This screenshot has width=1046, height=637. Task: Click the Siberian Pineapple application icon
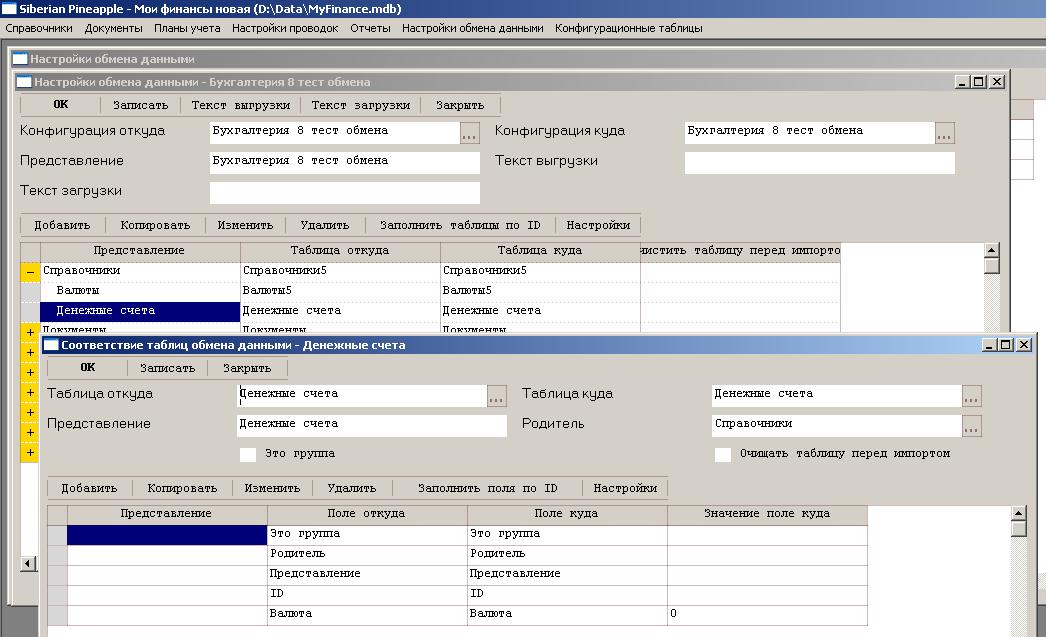(10, 7)
